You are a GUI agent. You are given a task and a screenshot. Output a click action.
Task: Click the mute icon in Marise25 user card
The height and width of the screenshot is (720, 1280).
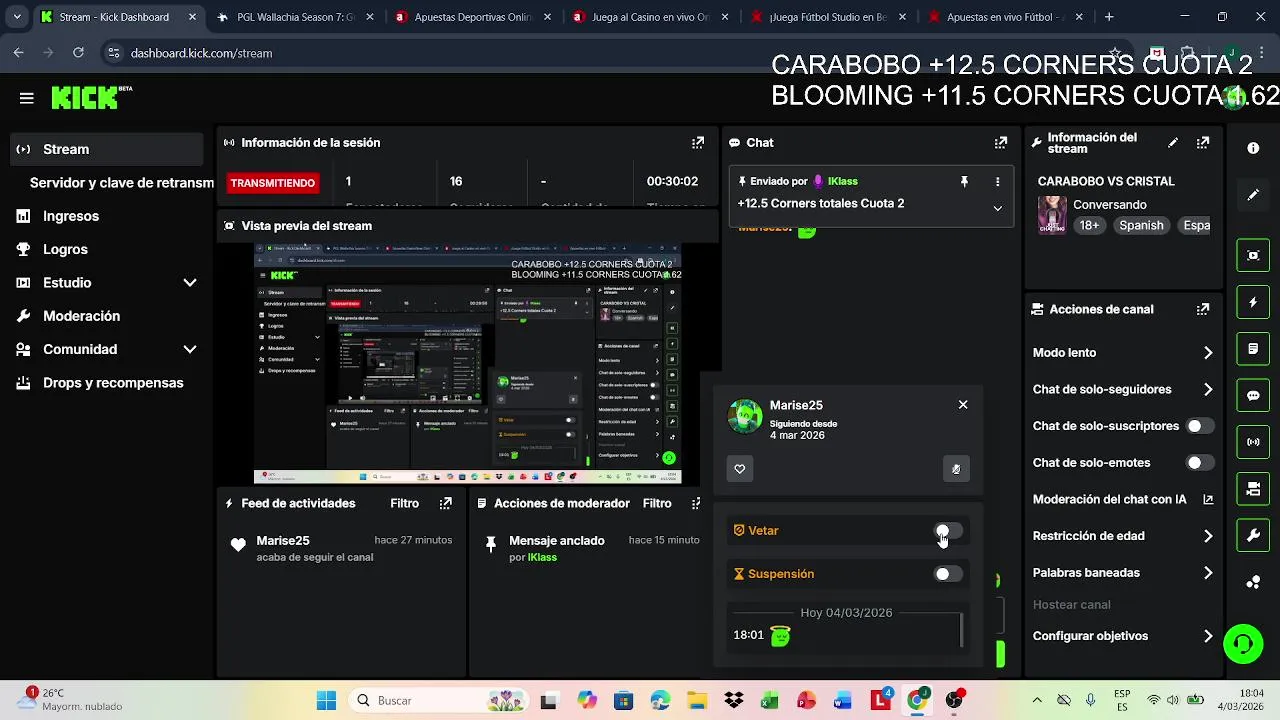[x=956, y=469]
